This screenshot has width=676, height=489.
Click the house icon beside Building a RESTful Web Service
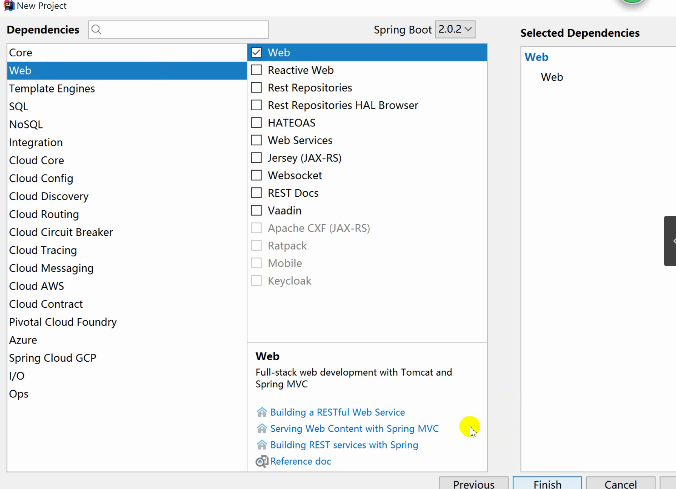click(262, 412)
